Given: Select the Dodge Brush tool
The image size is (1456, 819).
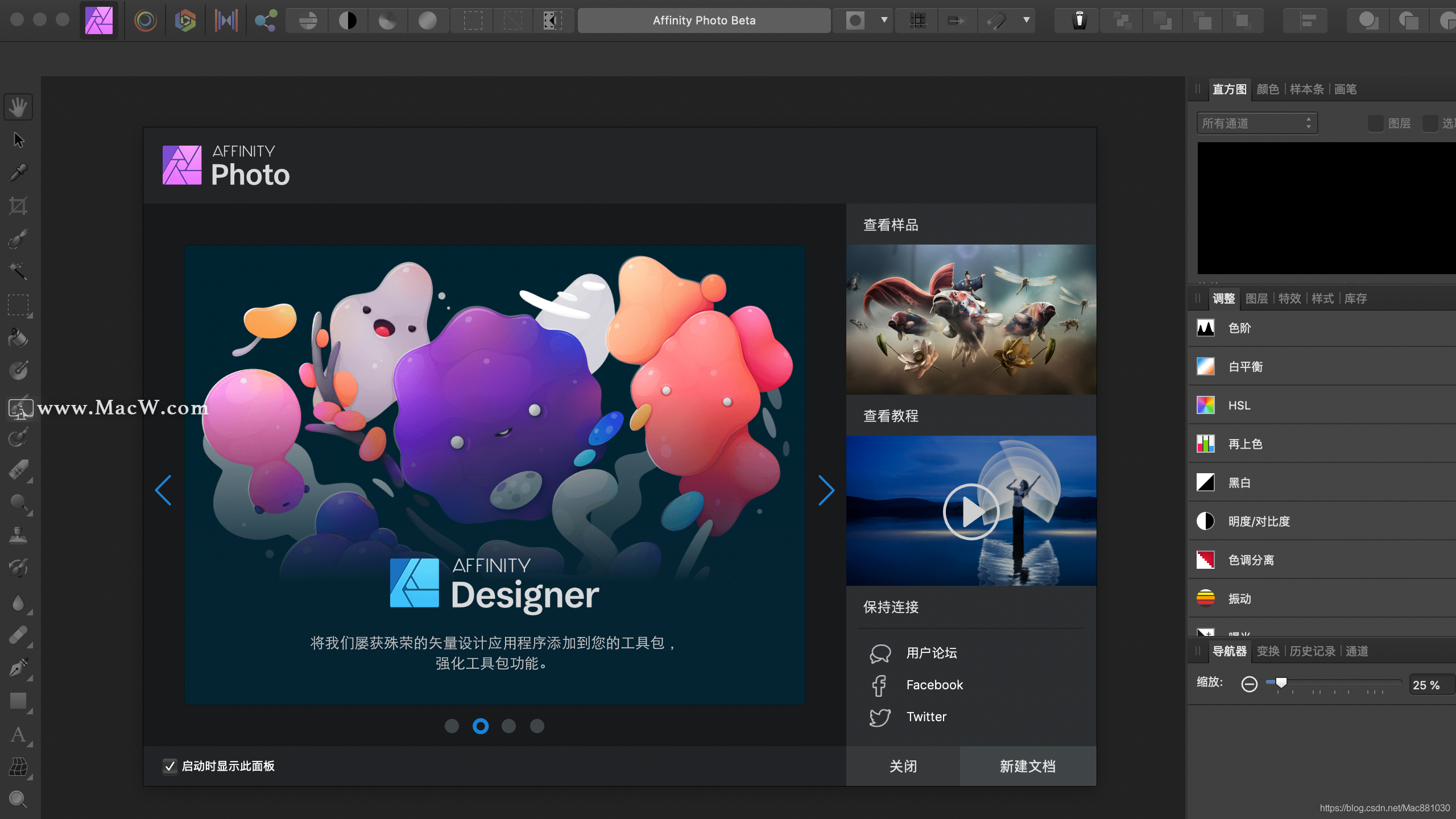Looking at the screenshot, I should [18, 503].
